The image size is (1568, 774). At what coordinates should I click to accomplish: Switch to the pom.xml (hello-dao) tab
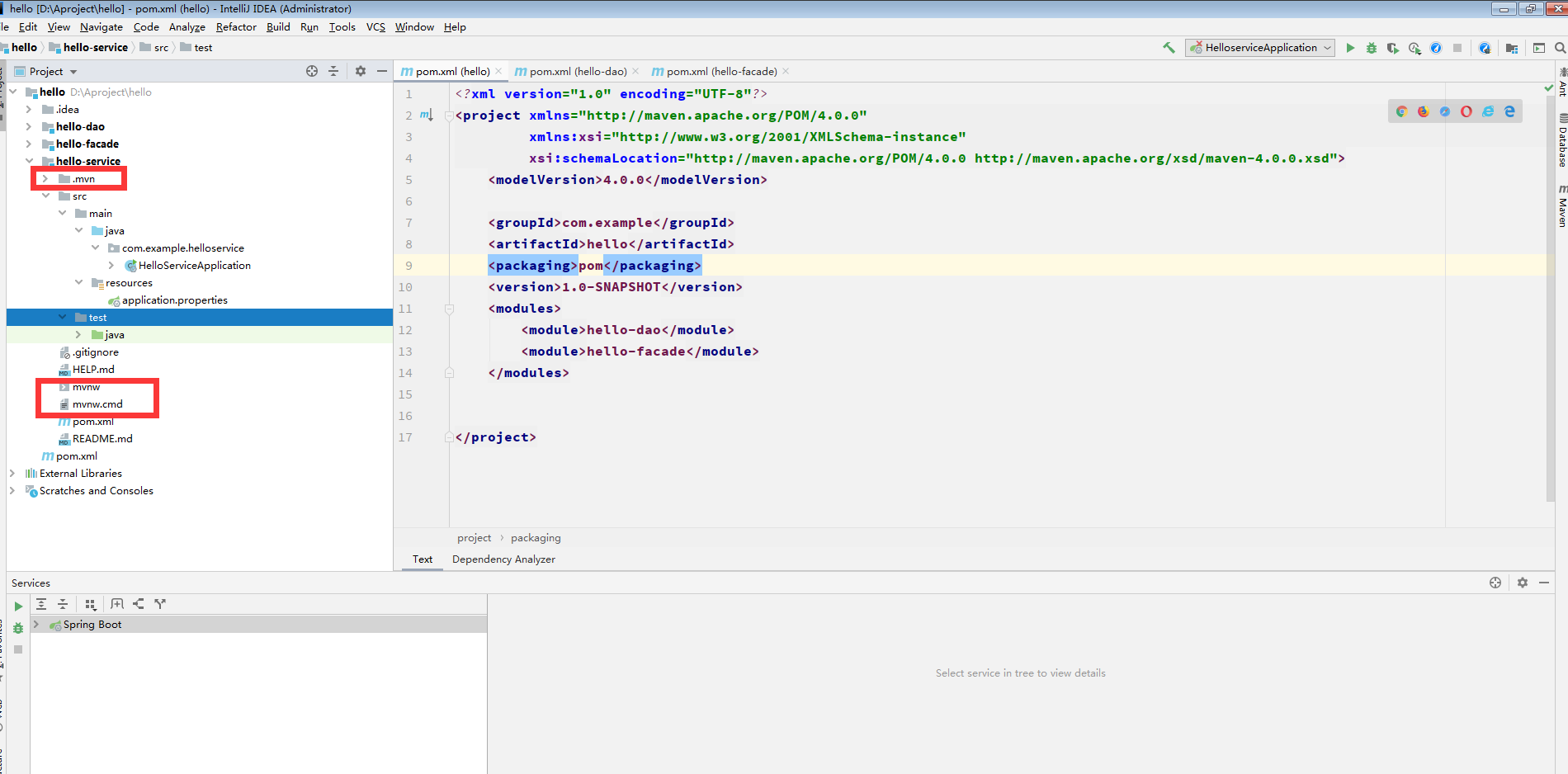point(578,71)
